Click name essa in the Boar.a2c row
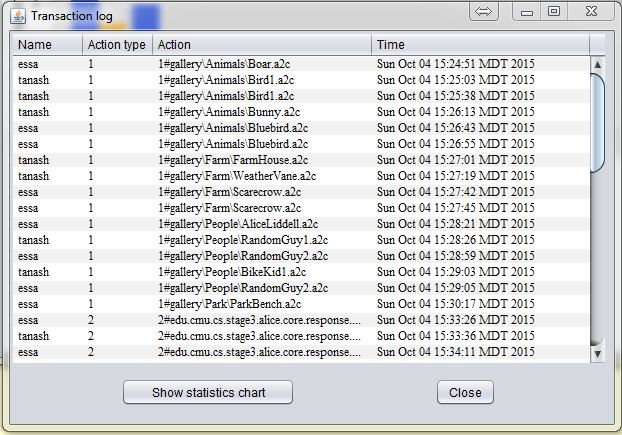Screen dimensions: 622x435 coord(28,64)
